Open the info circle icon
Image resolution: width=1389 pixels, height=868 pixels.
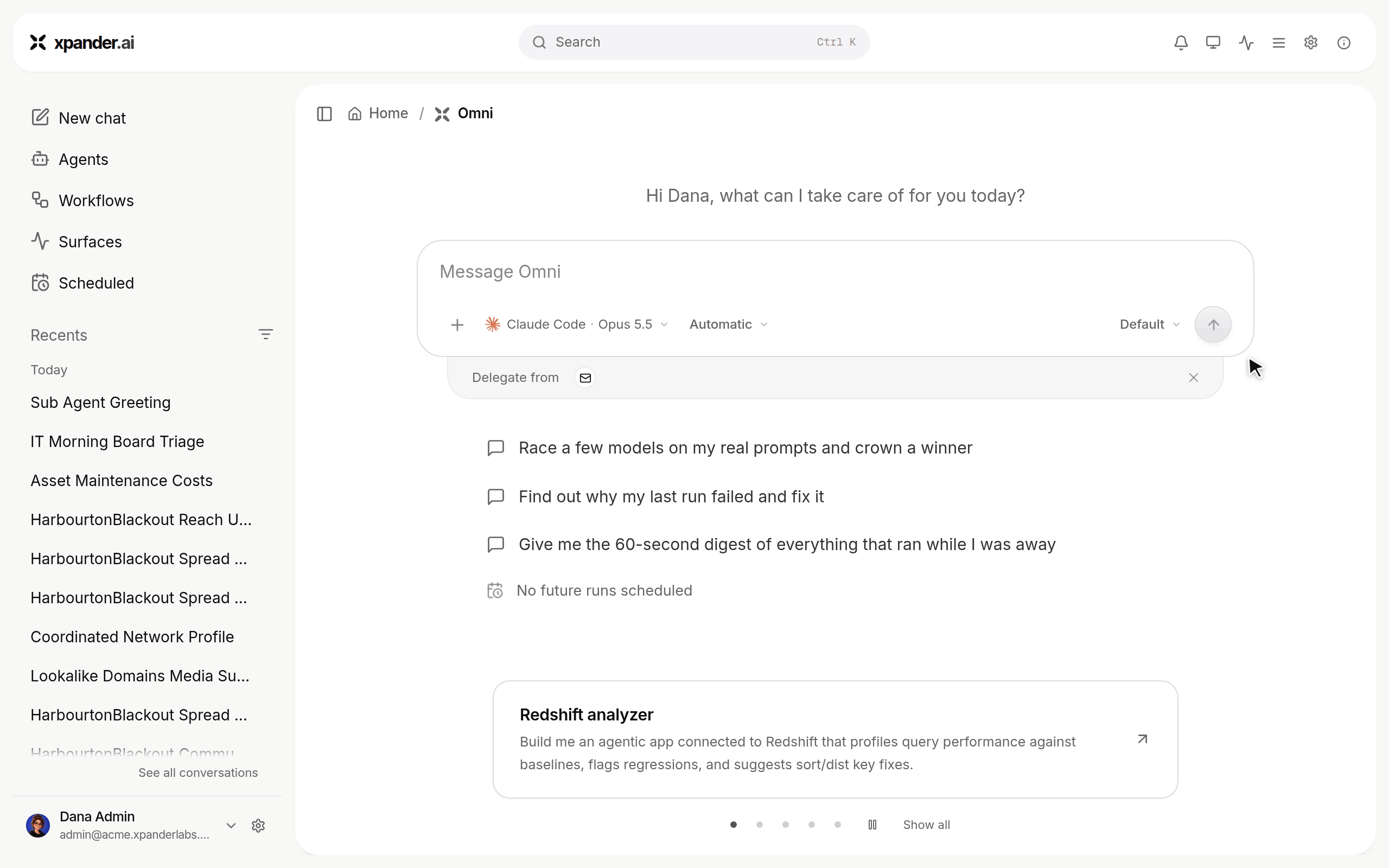(x=1343, y=42)
